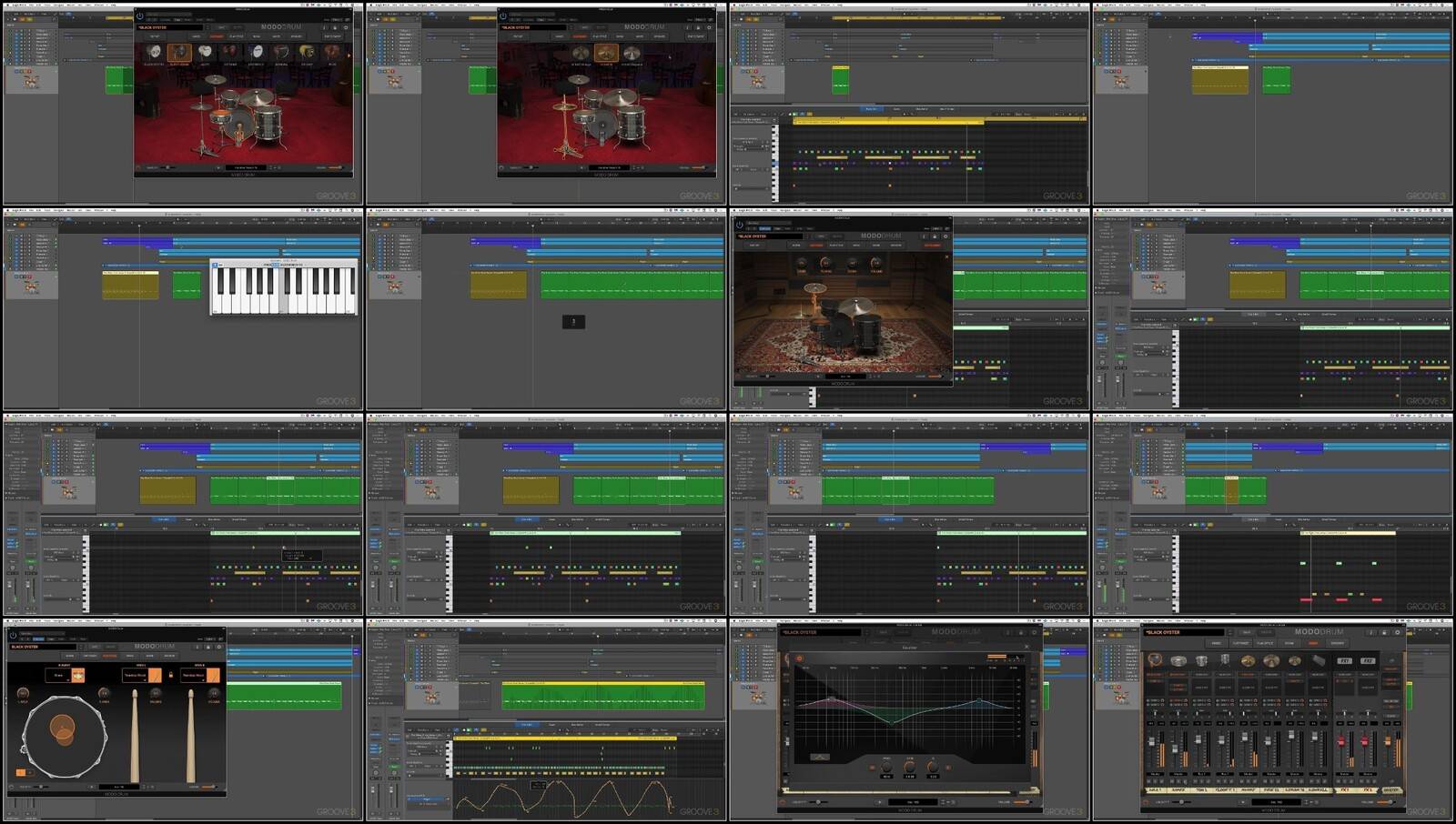Open the snare batter head dropdown
The image size is (1456, 824).
59,675
